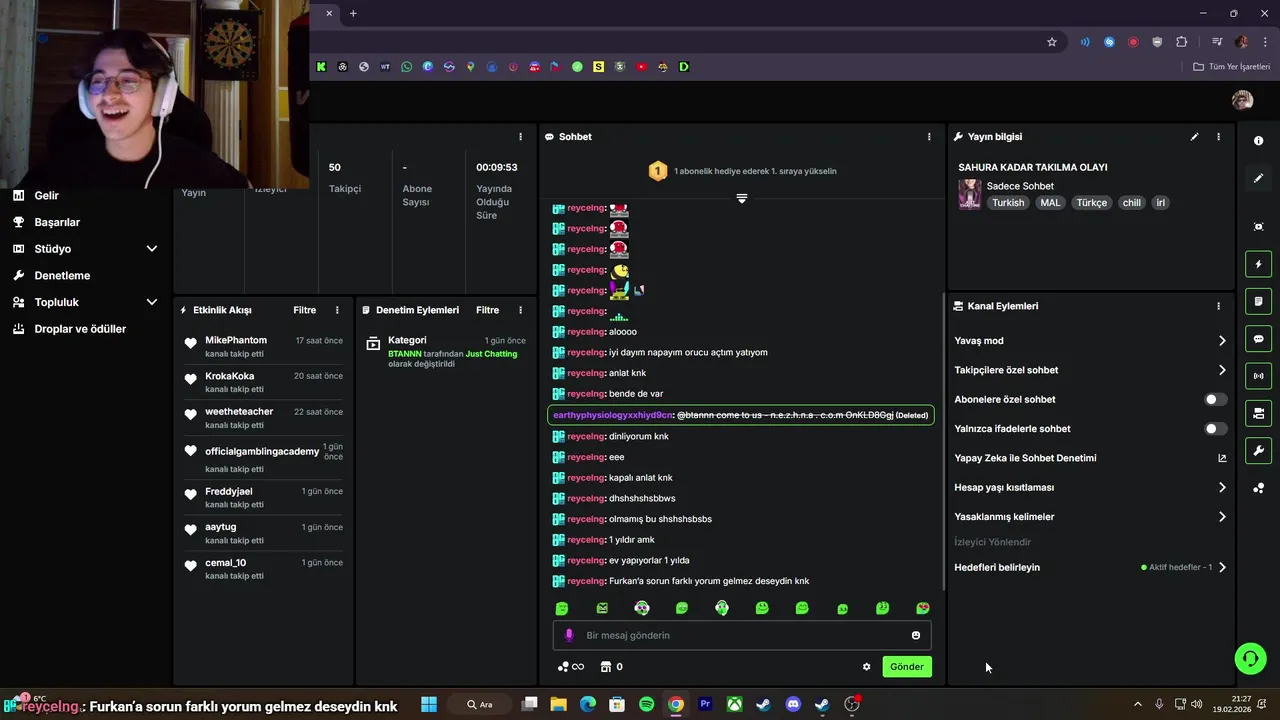Screen dimensions: 1280x720
Task: Open Spotify from the taskbar
Action: point(646,704)
